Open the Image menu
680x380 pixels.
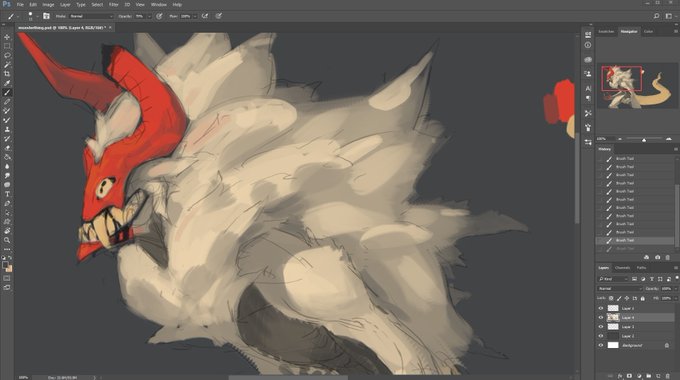pyautogui.click(x=48, y=4)
